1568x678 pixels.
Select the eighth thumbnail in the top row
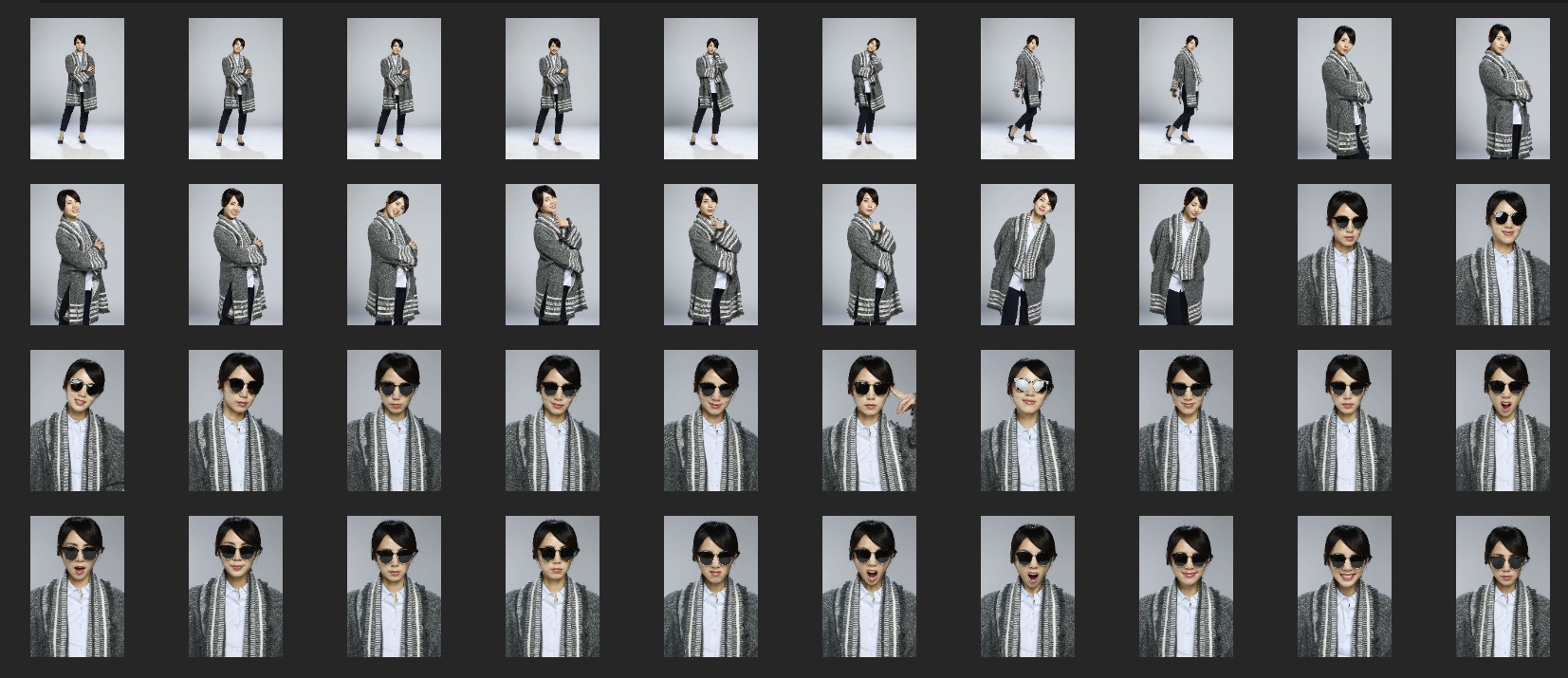coord(1186,88)
